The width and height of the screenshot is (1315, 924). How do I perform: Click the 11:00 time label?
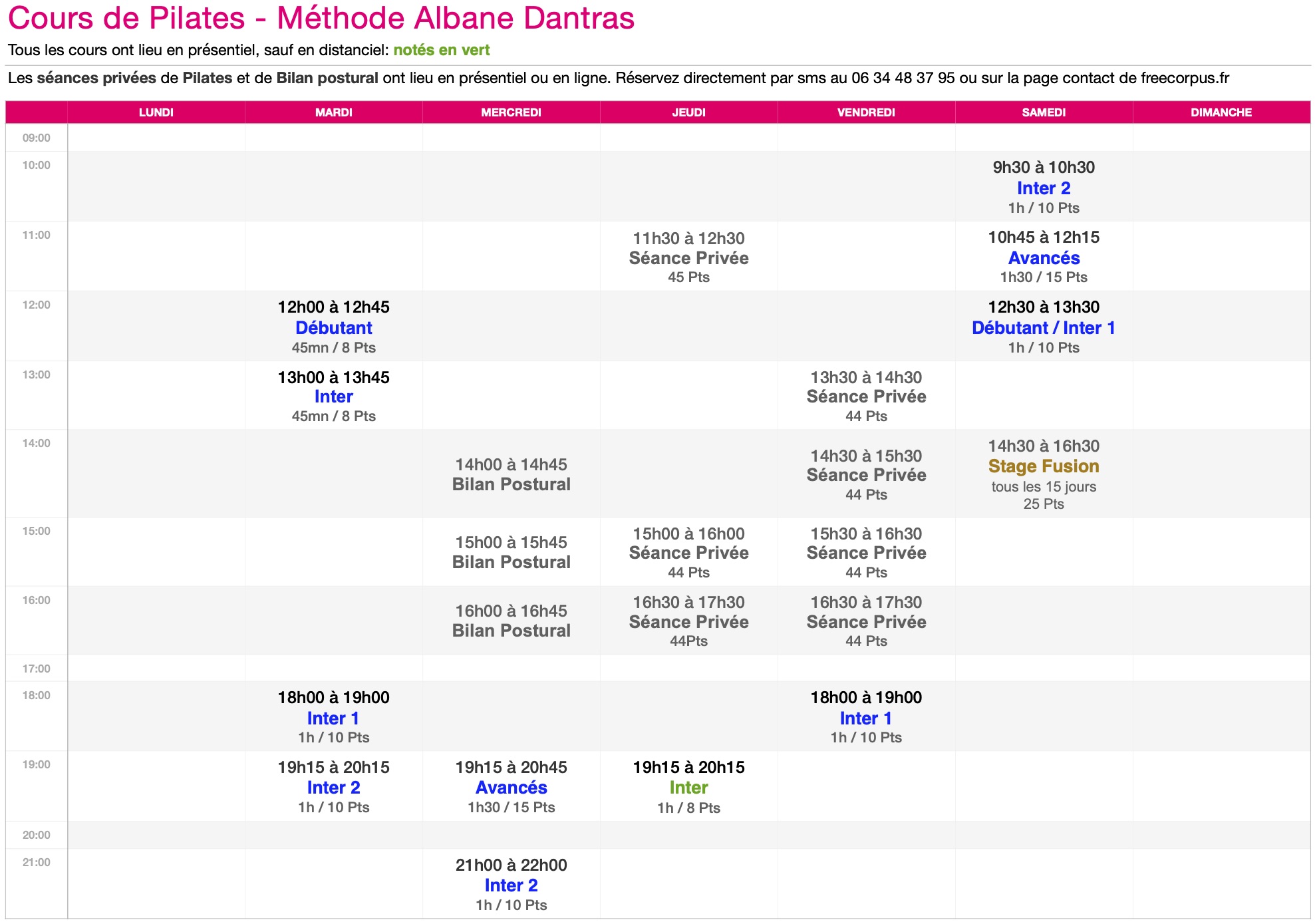(36, 235)
